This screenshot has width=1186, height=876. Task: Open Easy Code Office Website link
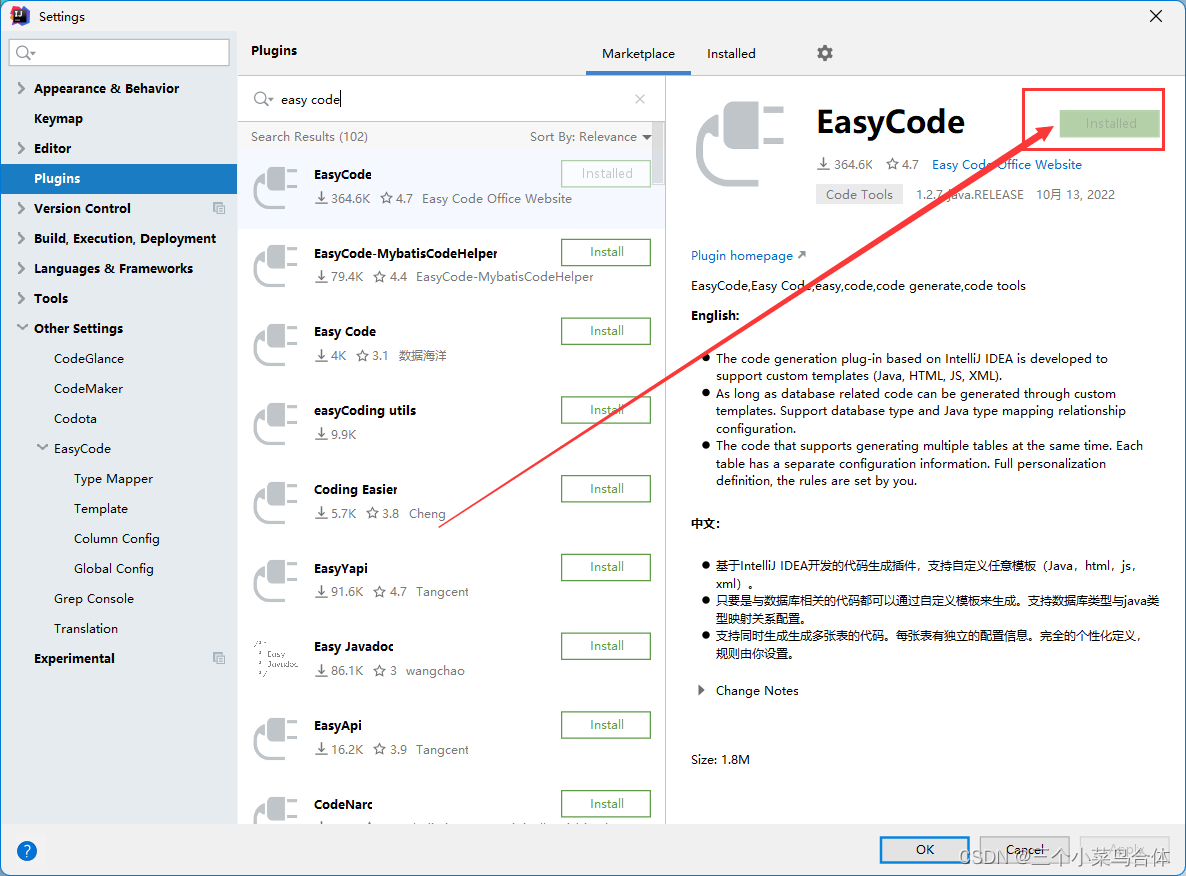[x=1006, y=164]
